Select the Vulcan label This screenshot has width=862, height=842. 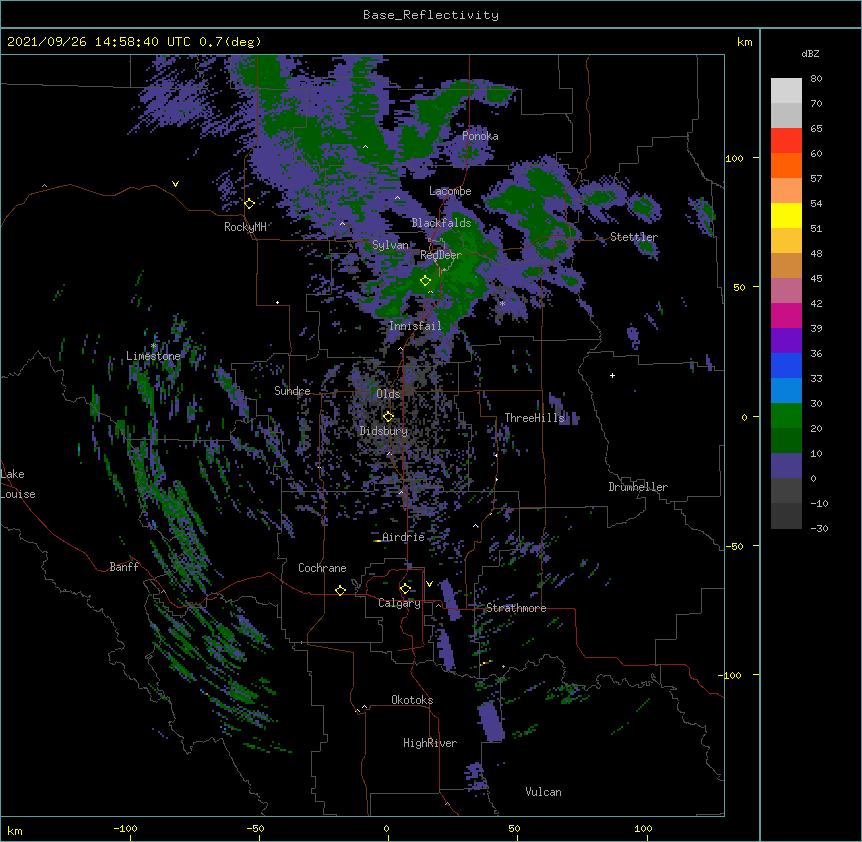(x=543, y=792)
